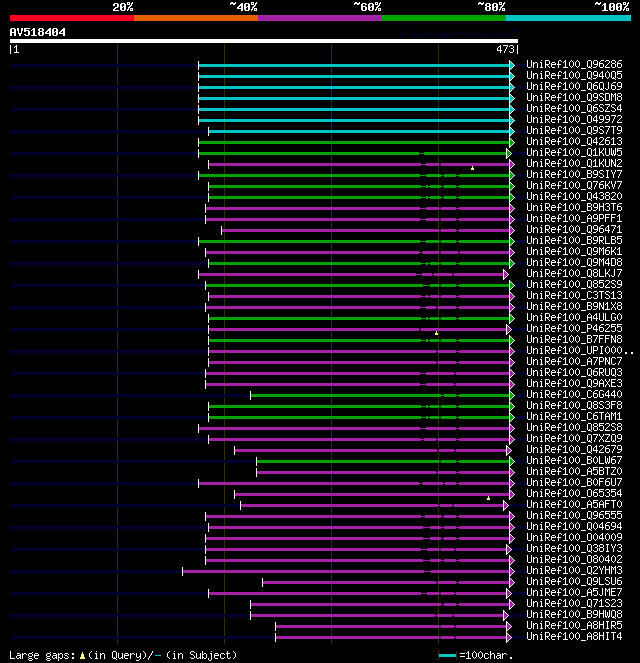
Task: Click the purple alignment bar of UniRef100_Q9AXE3
Action: point(358,384)
